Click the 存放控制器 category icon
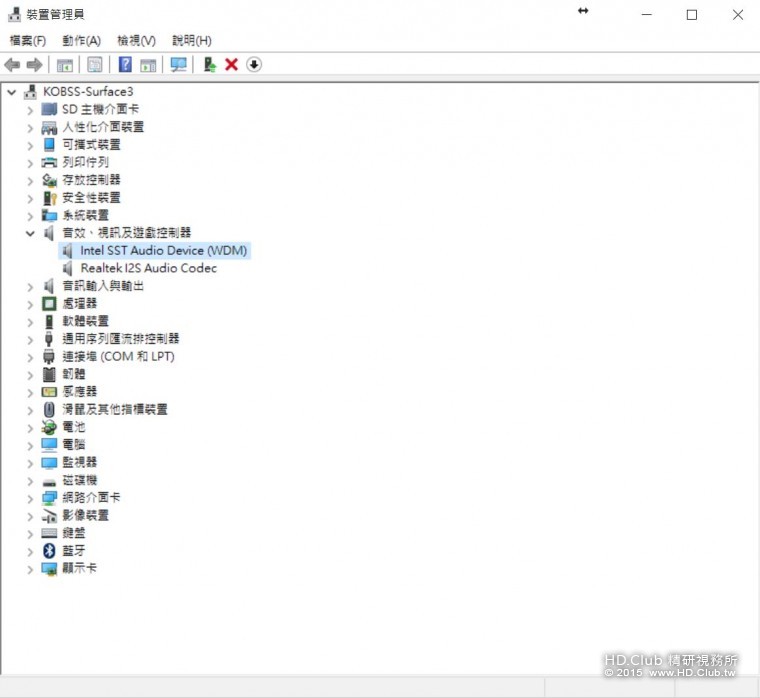 [x=49, y=180]
